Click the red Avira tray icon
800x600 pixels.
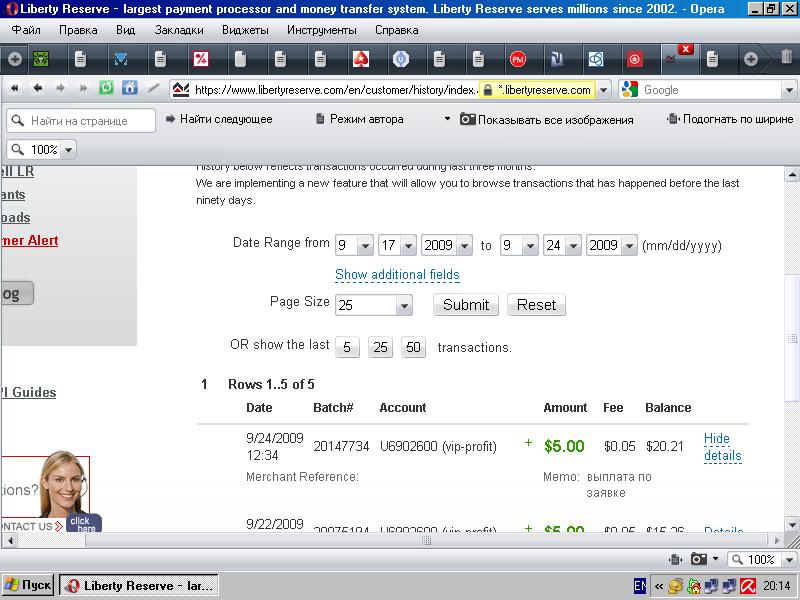pyautogui.click(x=748, y=586)
